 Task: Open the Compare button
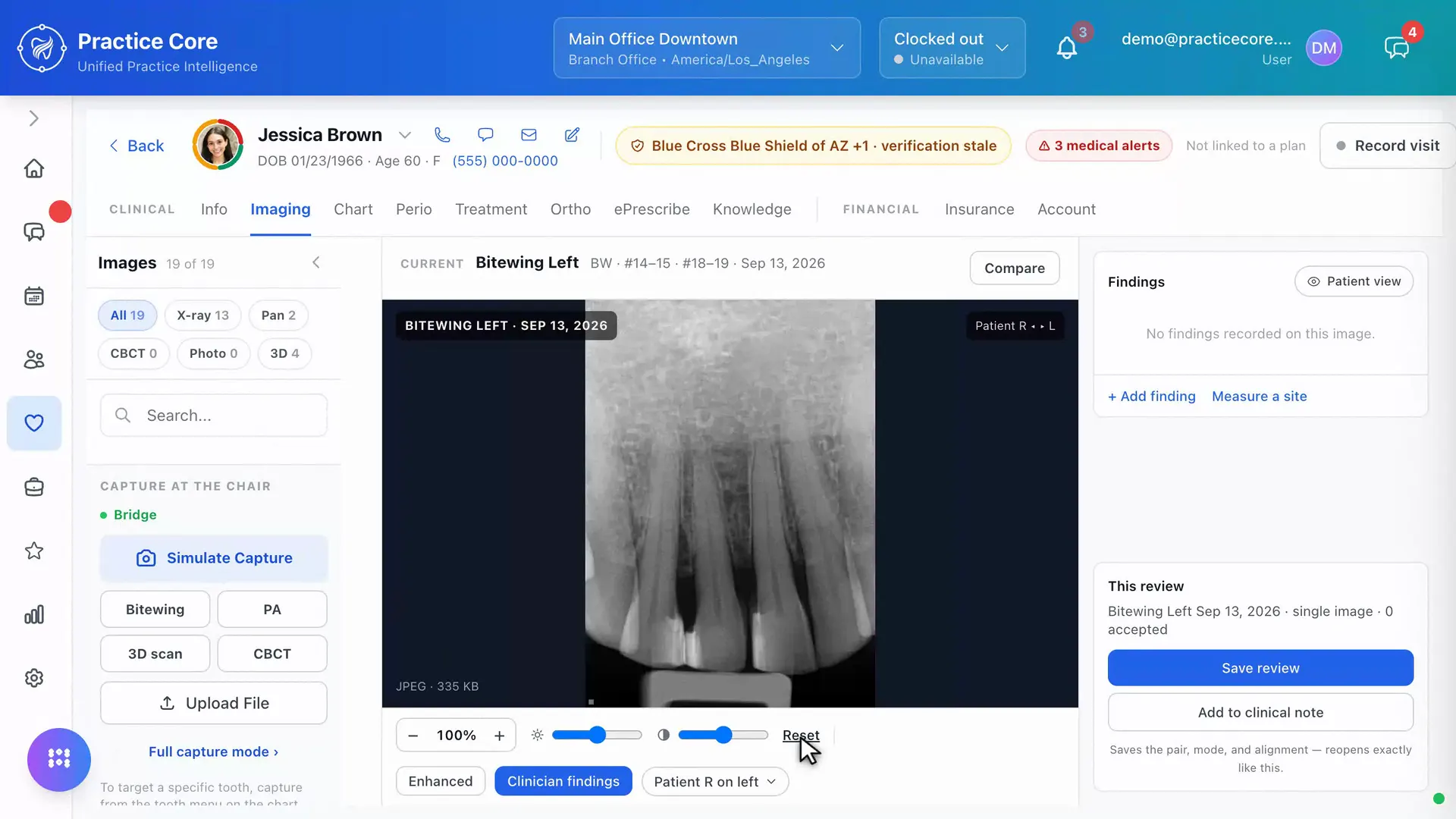pyautogui.click(x=1015, y=268)
